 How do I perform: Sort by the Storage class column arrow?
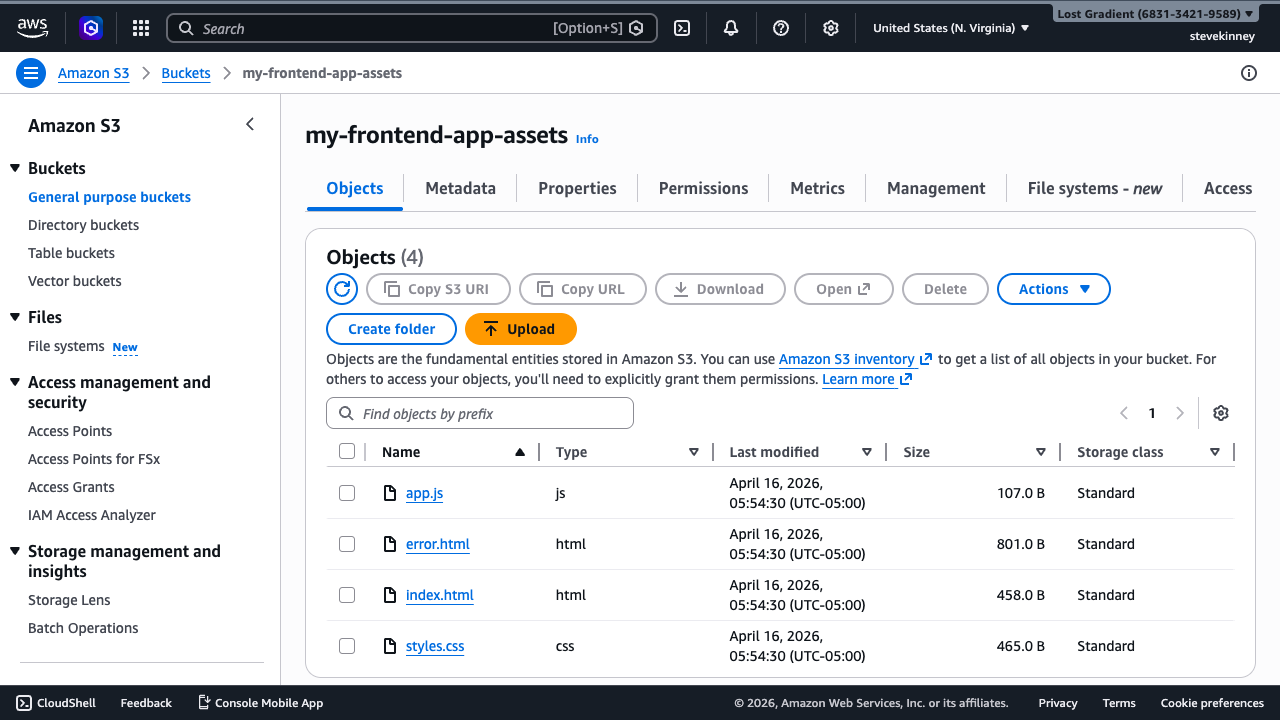(x=1215, y=452)
